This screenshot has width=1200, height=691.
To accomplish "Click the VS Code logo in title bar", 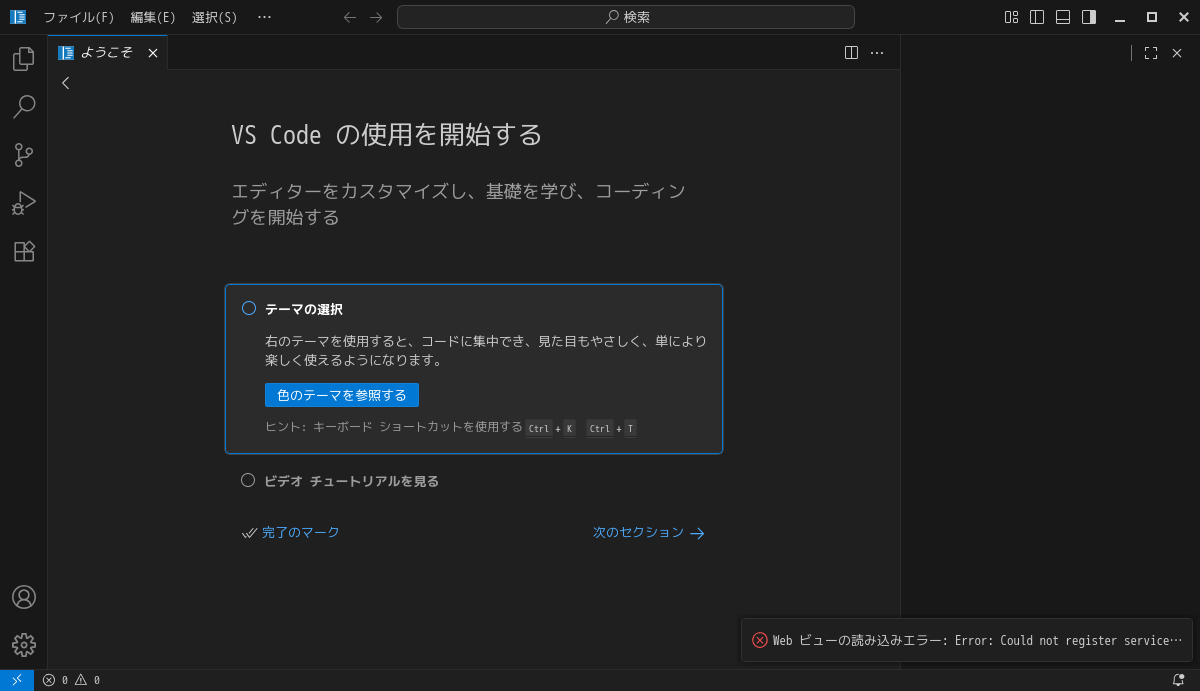I will (18, 17).
